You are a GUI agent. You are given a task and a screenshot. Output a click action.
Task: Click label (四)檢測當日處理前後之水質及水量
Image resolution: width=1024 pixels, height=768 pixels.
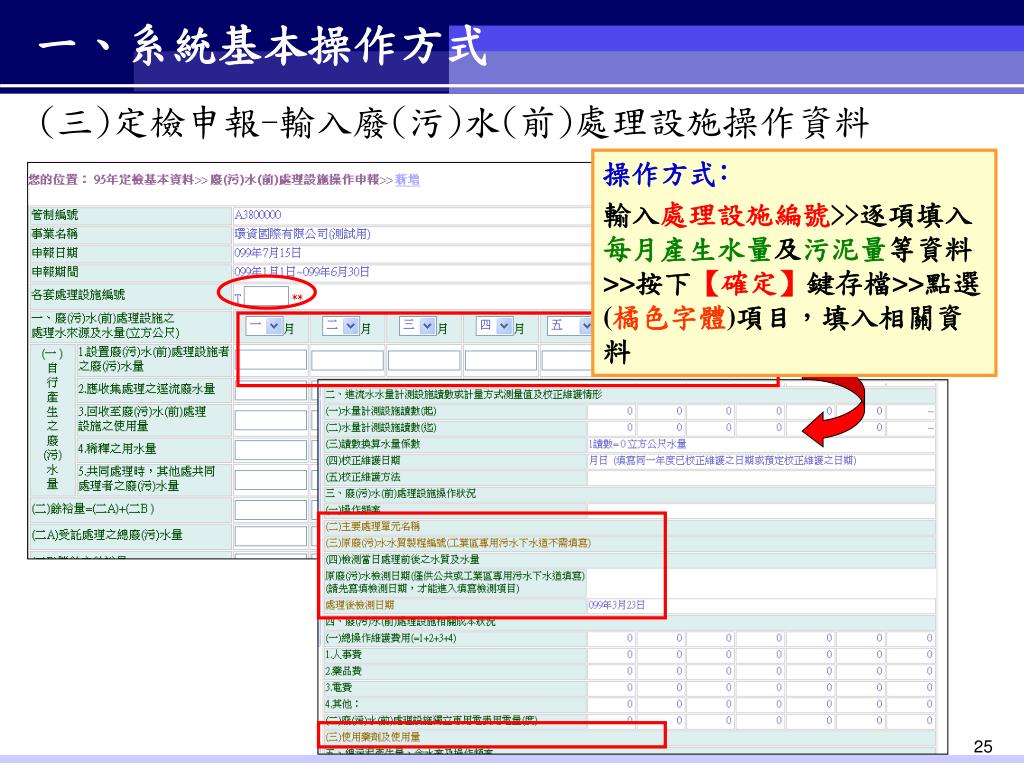coord(402,559)
